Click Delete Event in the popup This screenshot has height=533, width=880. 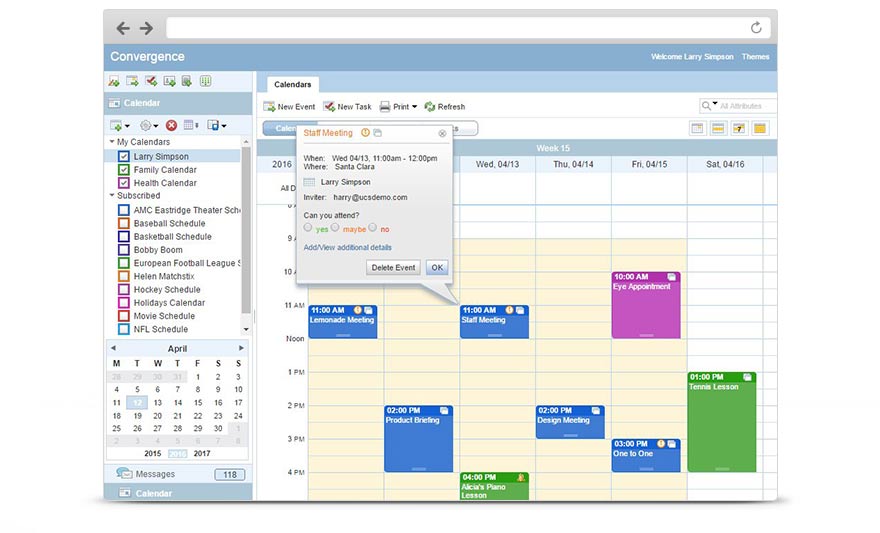[393, 268]
